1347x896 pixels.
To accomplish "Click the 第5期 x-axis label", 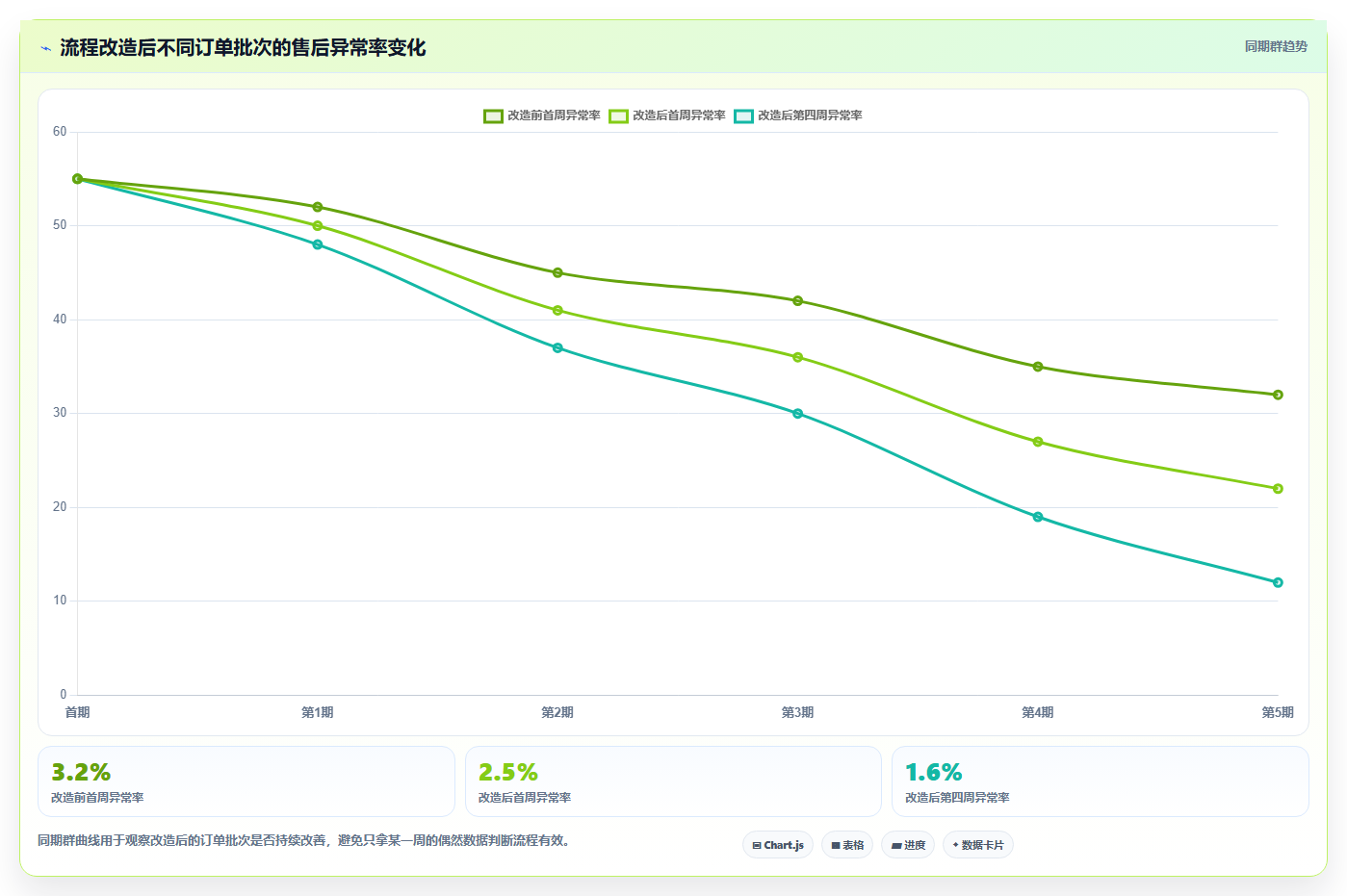I will 1278,712.
